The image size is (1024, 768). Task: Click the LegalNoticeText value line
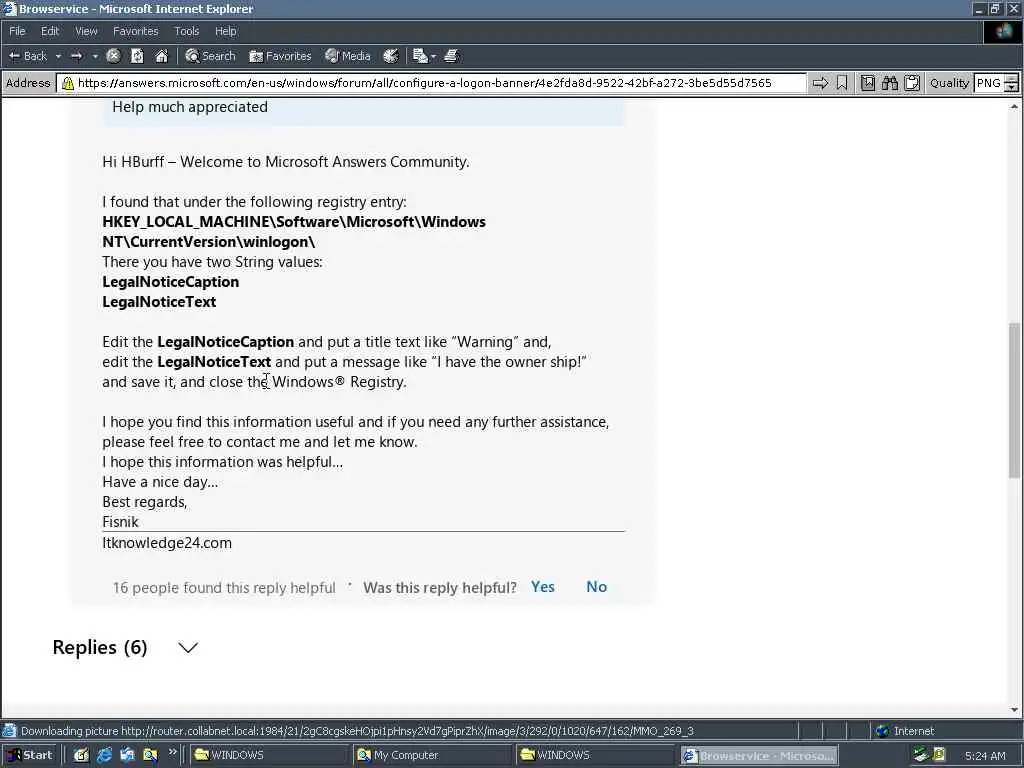pos(159,302)
